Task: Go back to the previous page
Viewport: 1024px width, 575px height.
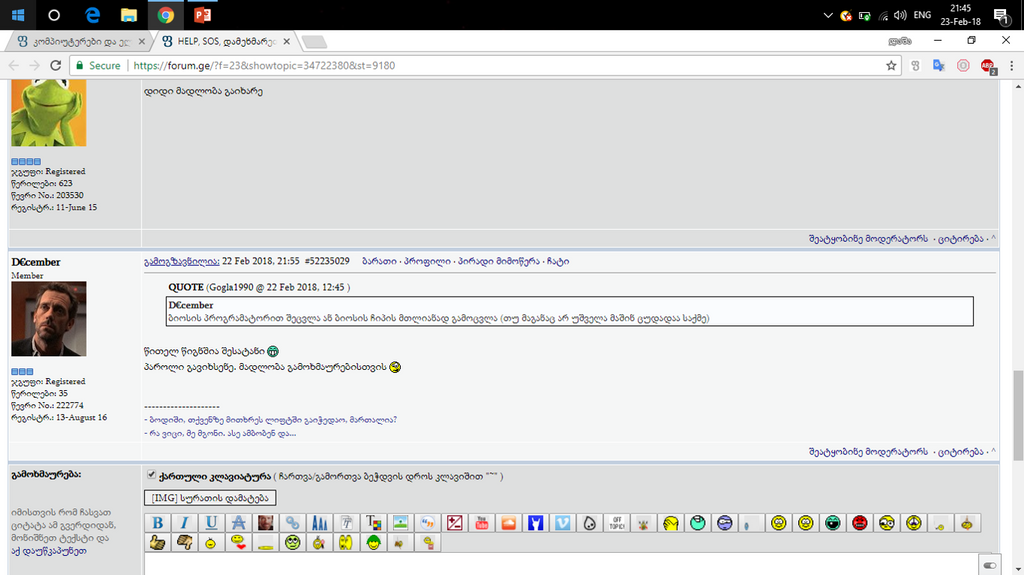Action: tap(14, 65)
